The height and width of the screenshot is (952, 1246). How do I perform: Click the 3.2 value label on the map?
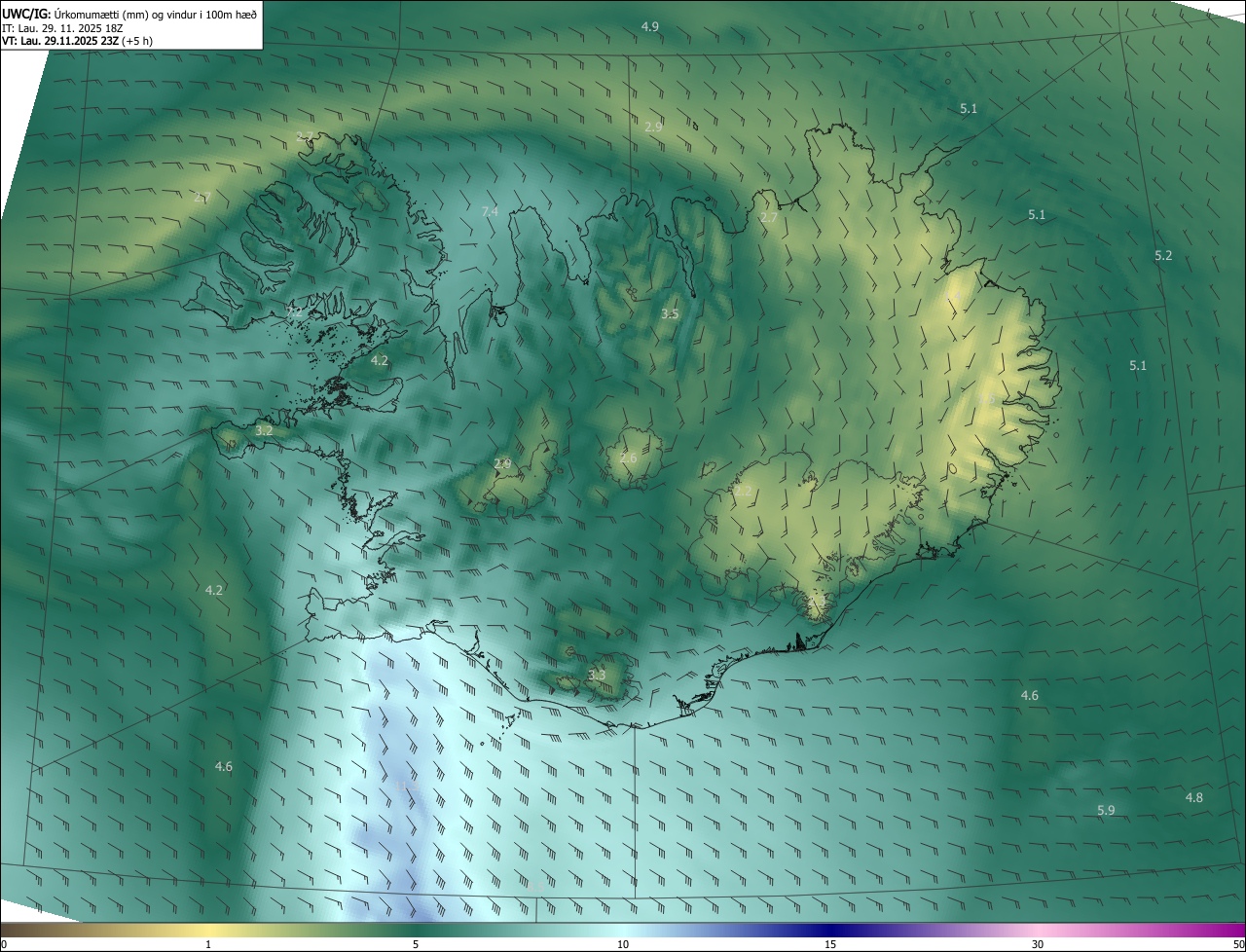264,429
